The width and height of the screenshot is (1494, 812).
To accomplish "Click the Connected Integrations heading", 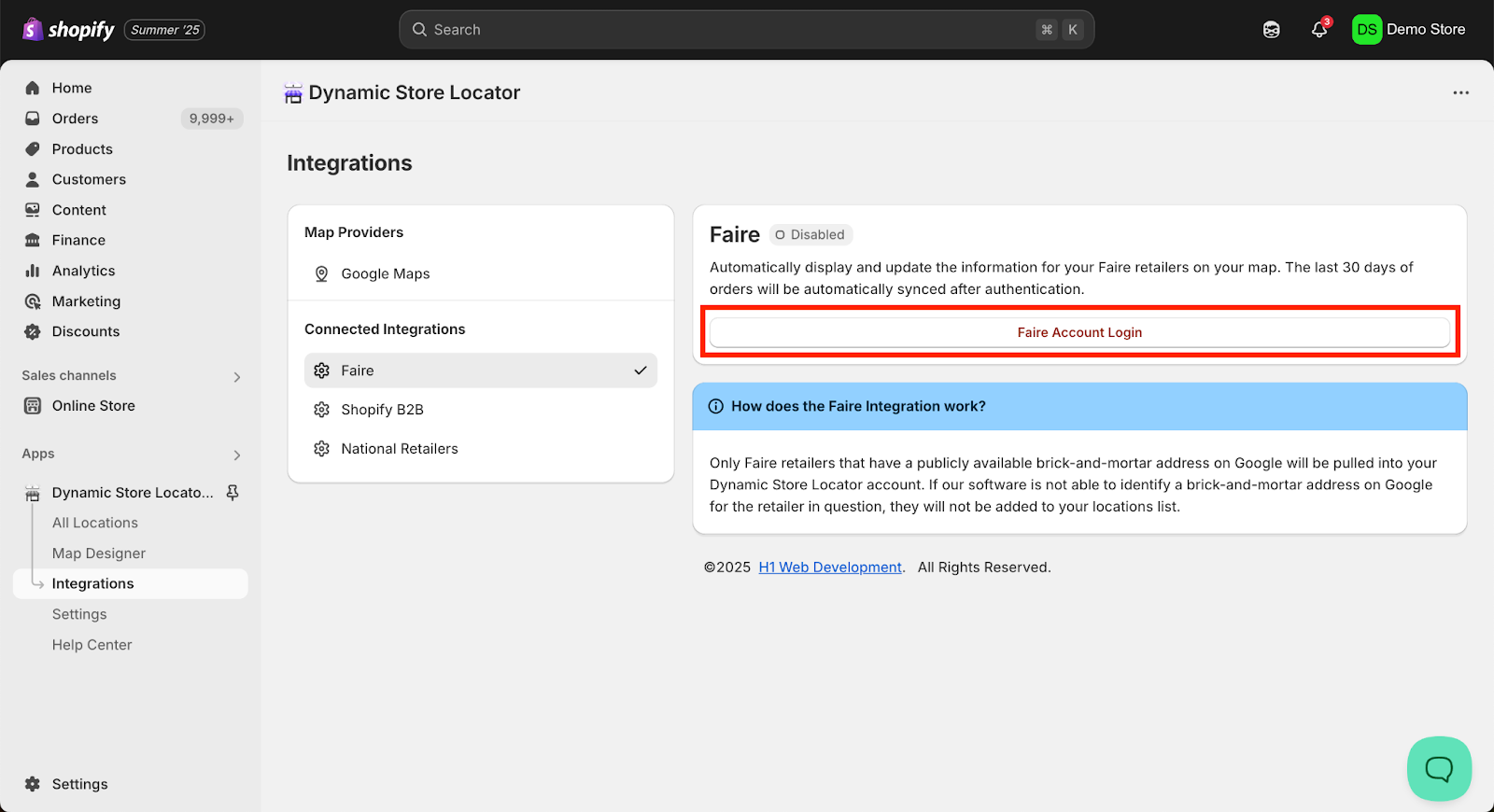I will pos(385,329).
